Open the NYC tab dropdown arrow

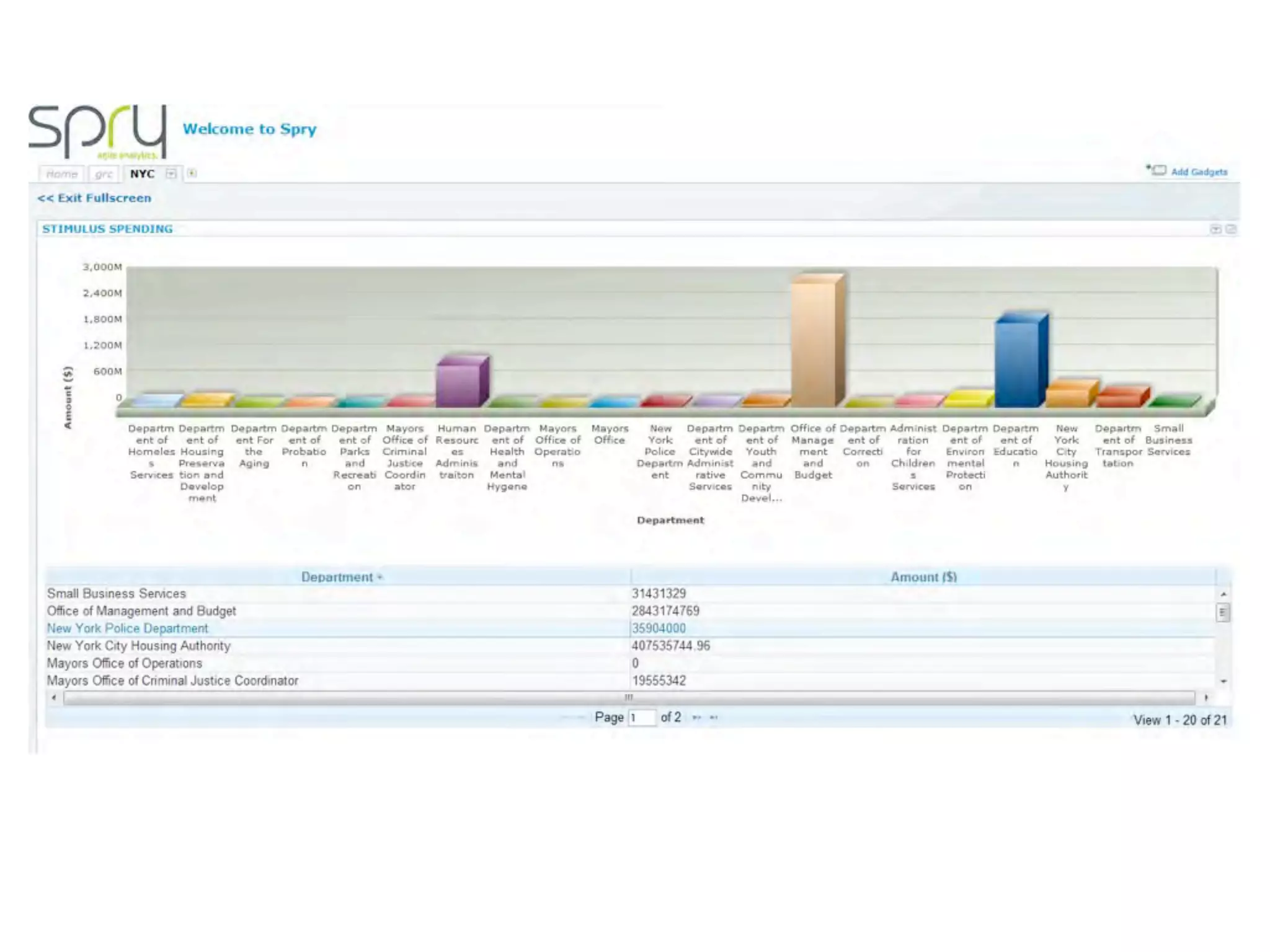click(x=171, y=174)
